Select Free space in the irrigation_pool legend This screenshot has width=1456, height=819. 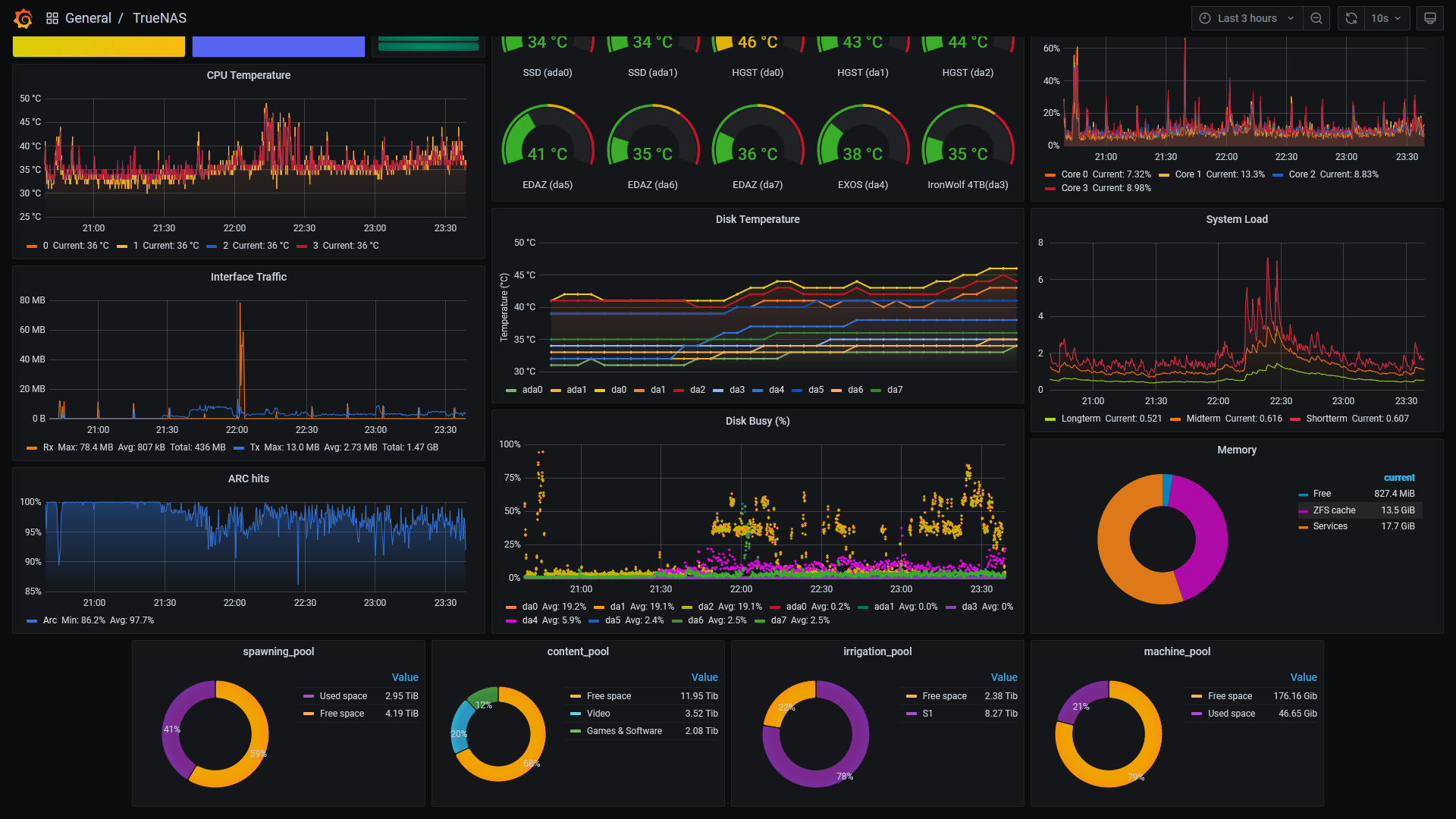tap(945, 696)
